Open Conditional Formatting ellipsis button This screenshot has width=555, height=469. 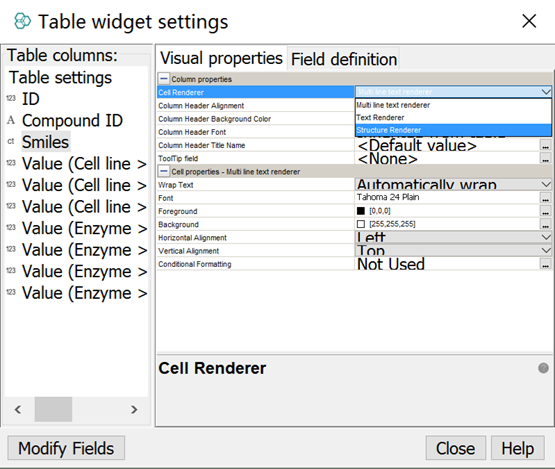click(545, 264)
